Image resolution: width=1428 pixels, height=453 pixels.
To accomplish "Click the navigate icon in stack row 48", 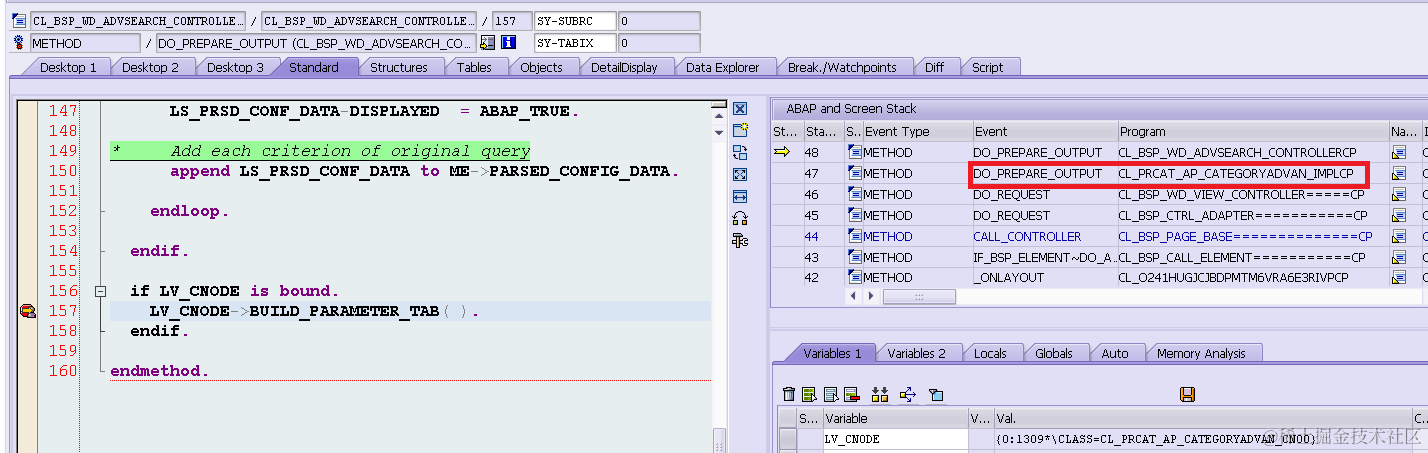I will pyautogui.click(x=1399, y=152).
